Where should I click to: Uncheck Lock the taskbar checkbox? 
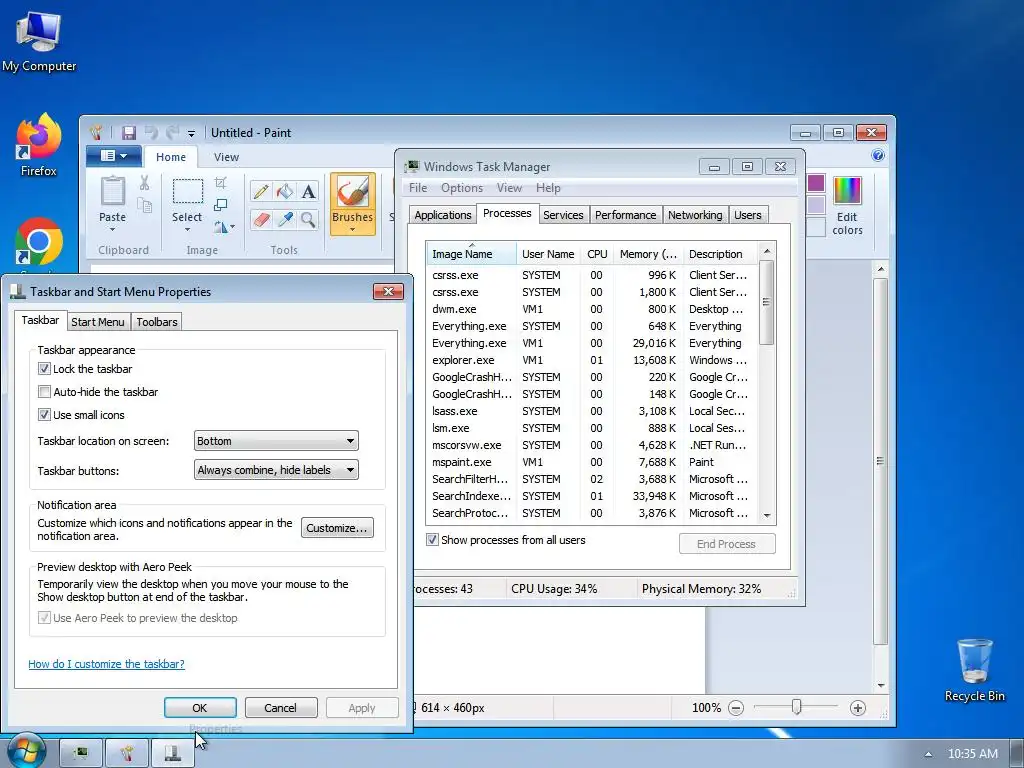pos(44,369)
